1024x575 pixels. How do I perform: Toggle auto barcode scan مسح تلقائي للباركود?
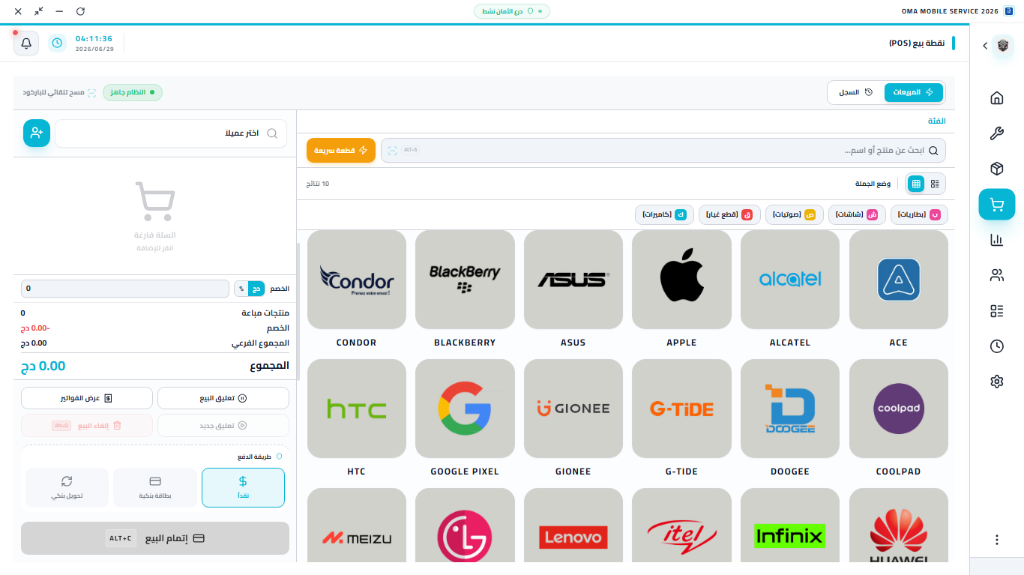tap(59, 93)
